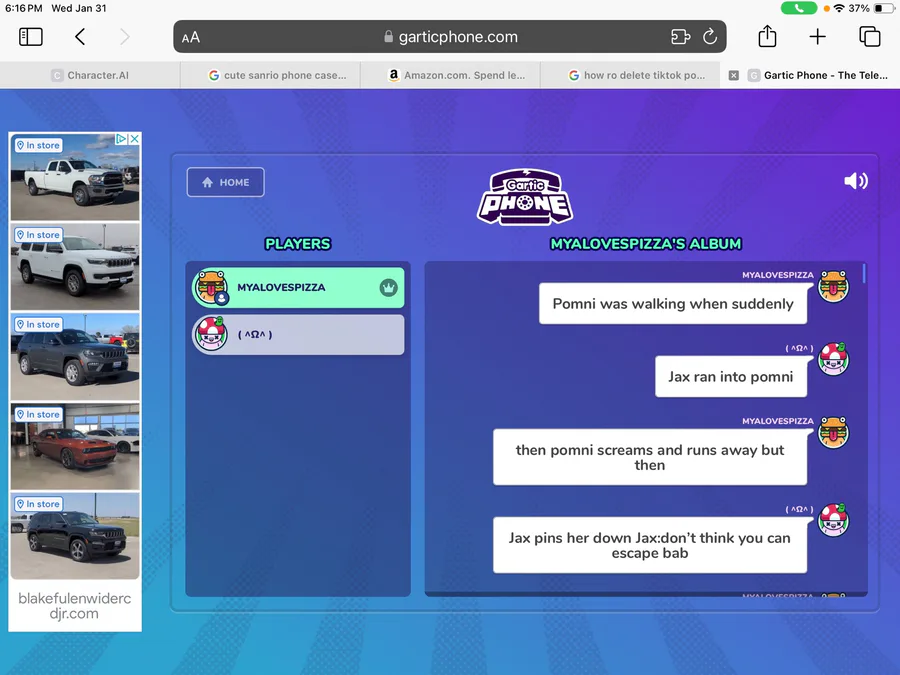Select player ( ^Ω^ ) in players list

[298, 335]
